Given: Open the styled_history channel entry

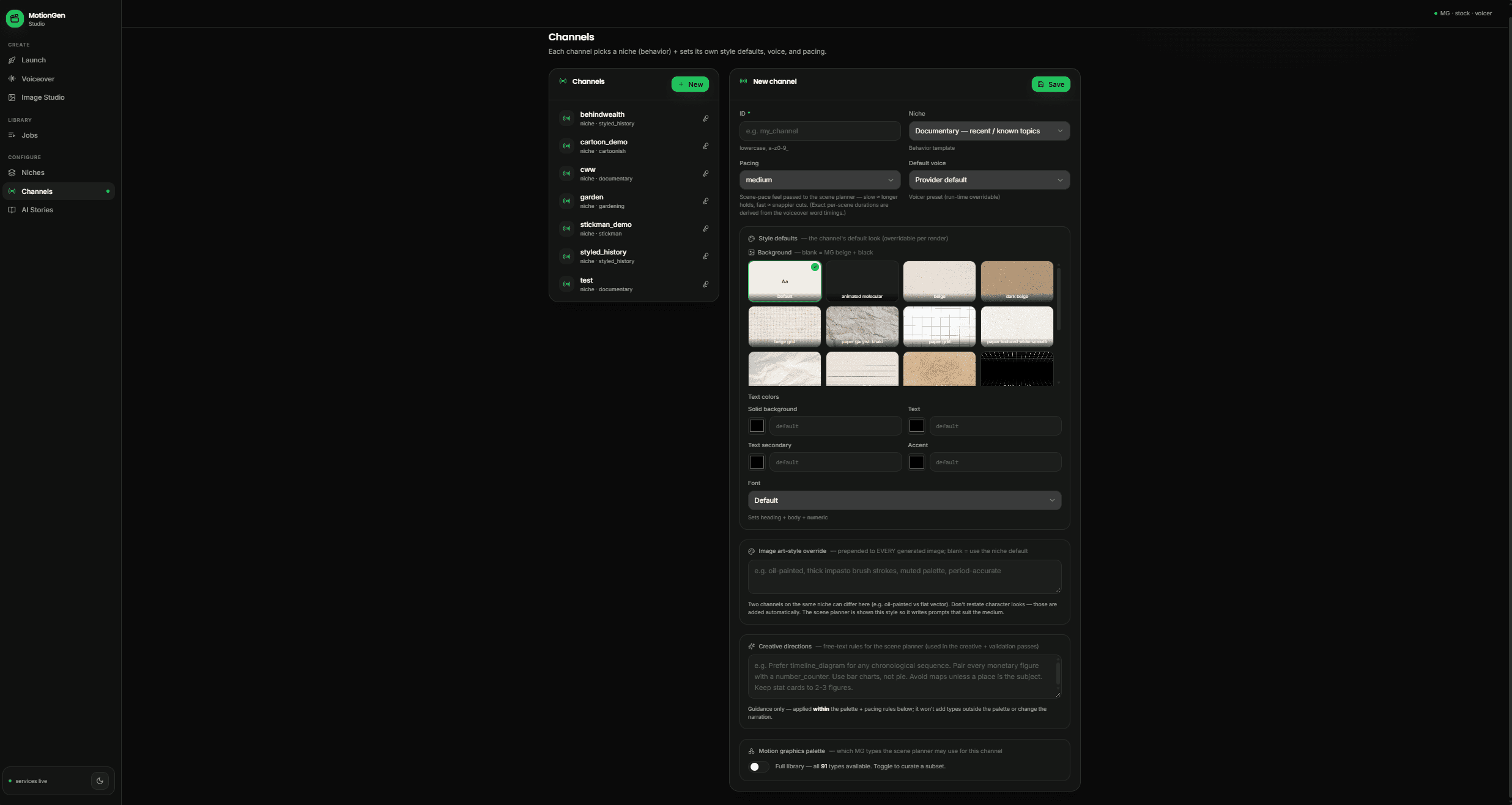Looking at the screenshot, I should pyautogui.click(x=634, y=256).
